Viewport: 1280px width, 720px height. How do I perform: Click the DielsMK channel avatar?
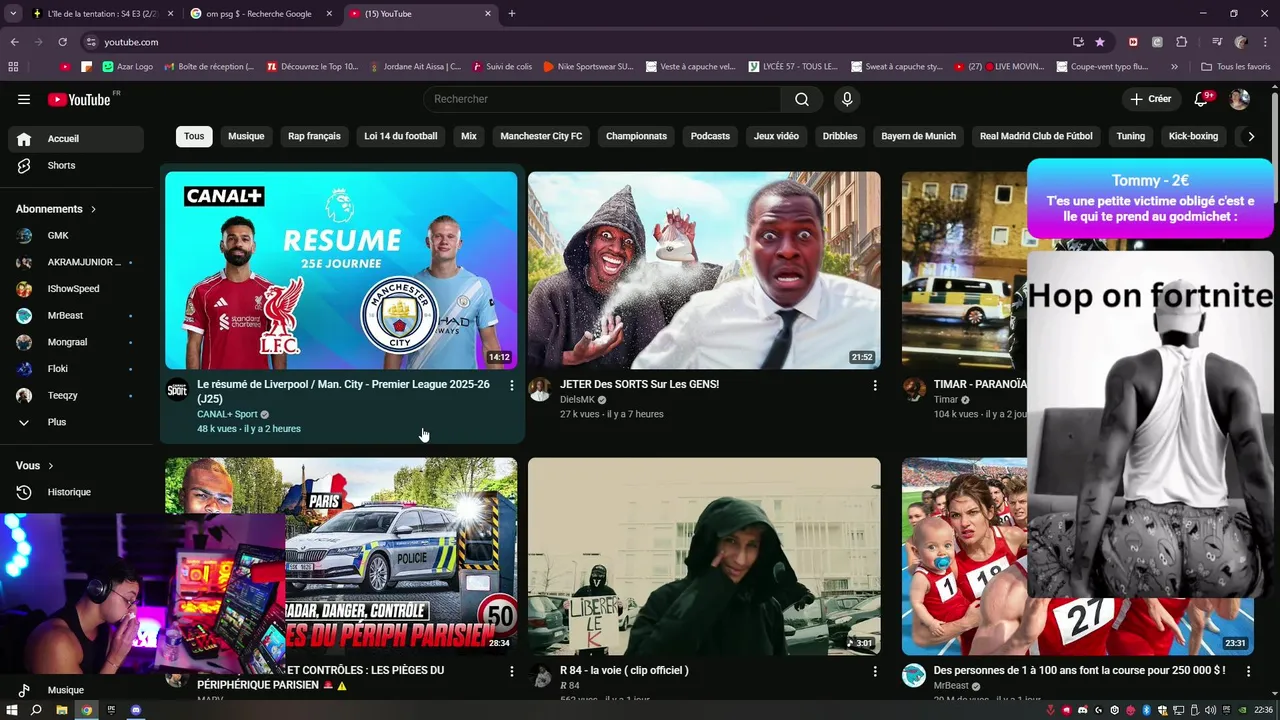pos(540,390)
